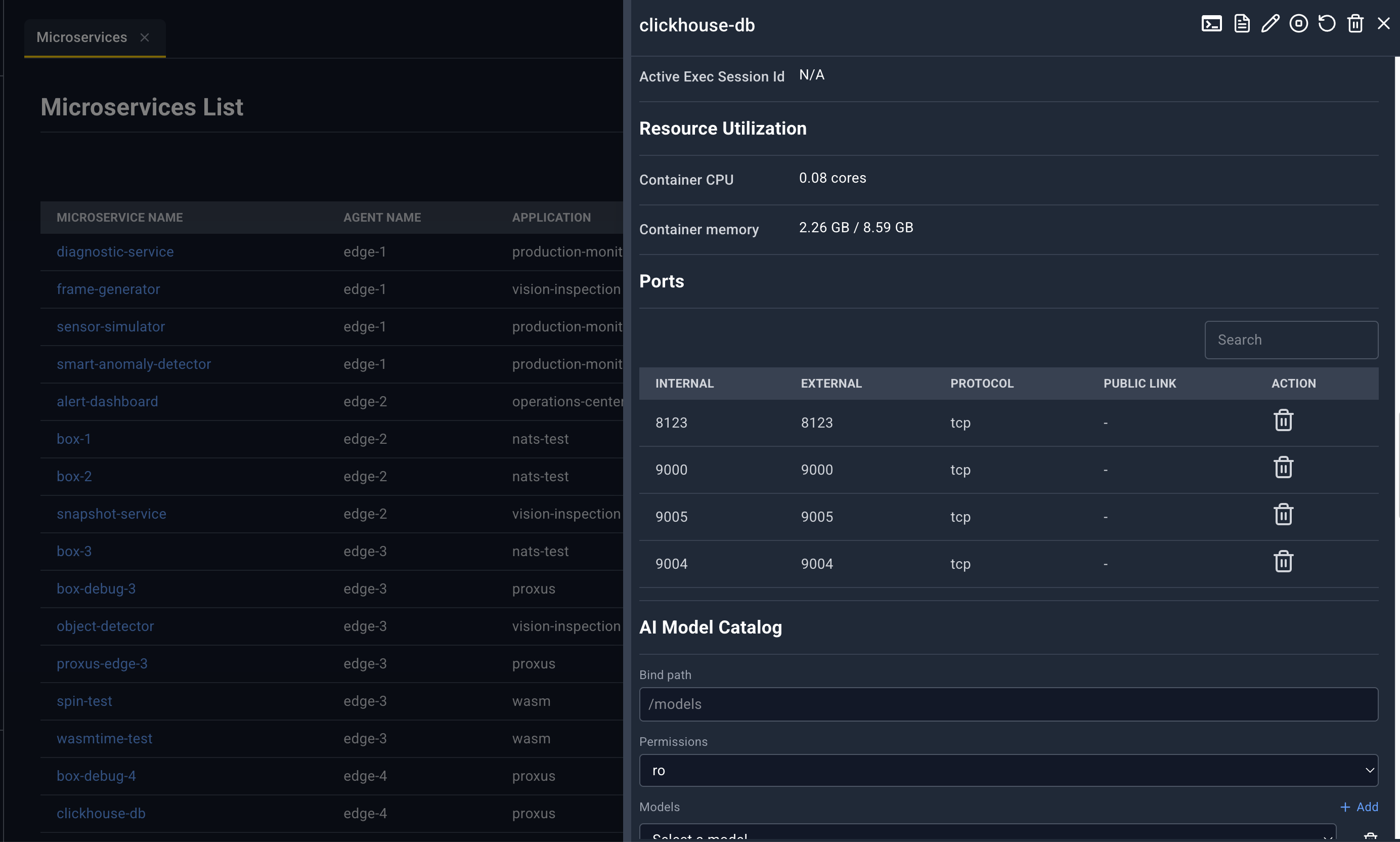Open the Permissions dropdown showing ro
The image size is (1400, 842).
coord(1008,771)
